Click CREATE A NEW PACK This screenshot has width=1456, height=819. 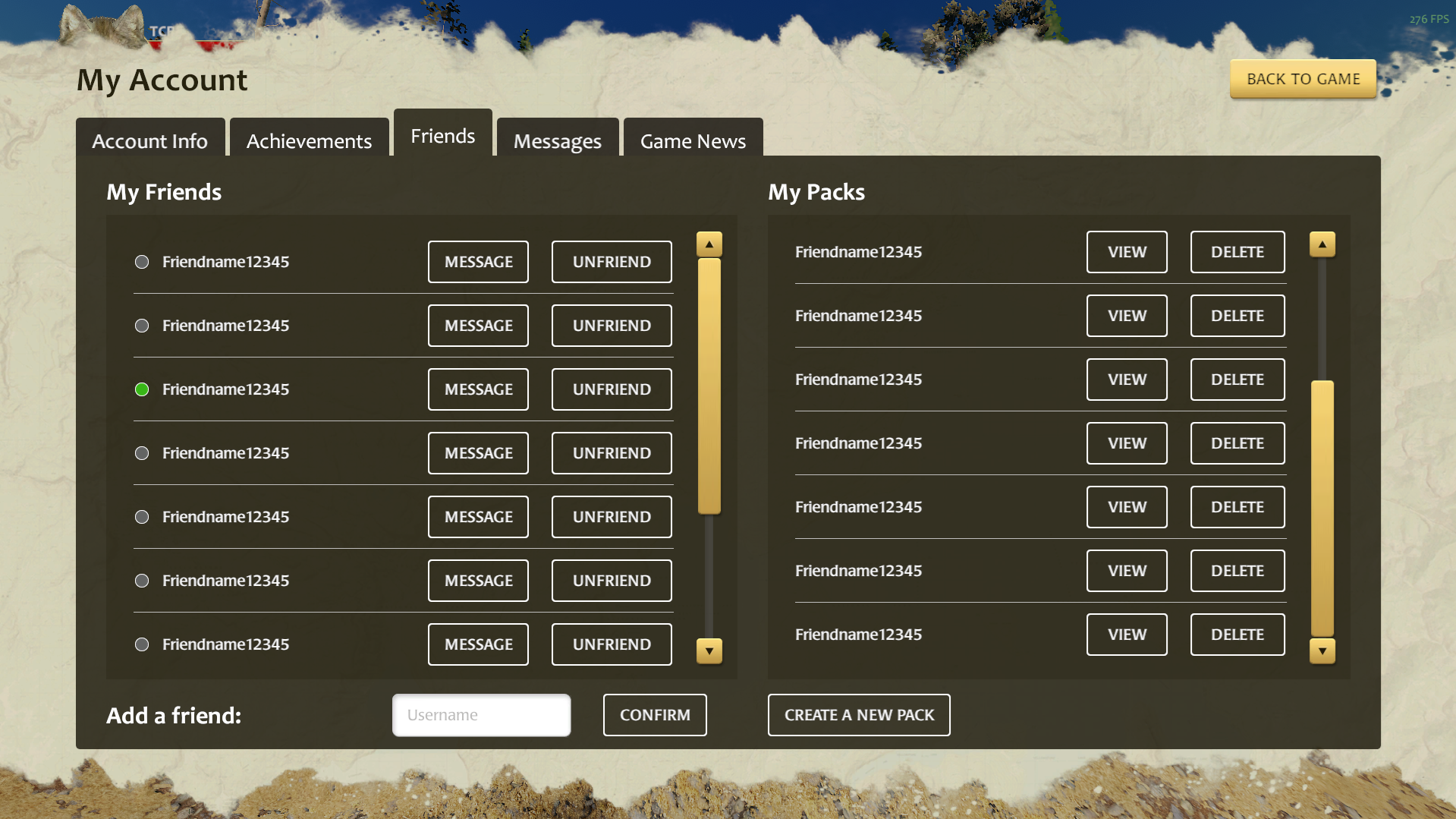(859, 715)
